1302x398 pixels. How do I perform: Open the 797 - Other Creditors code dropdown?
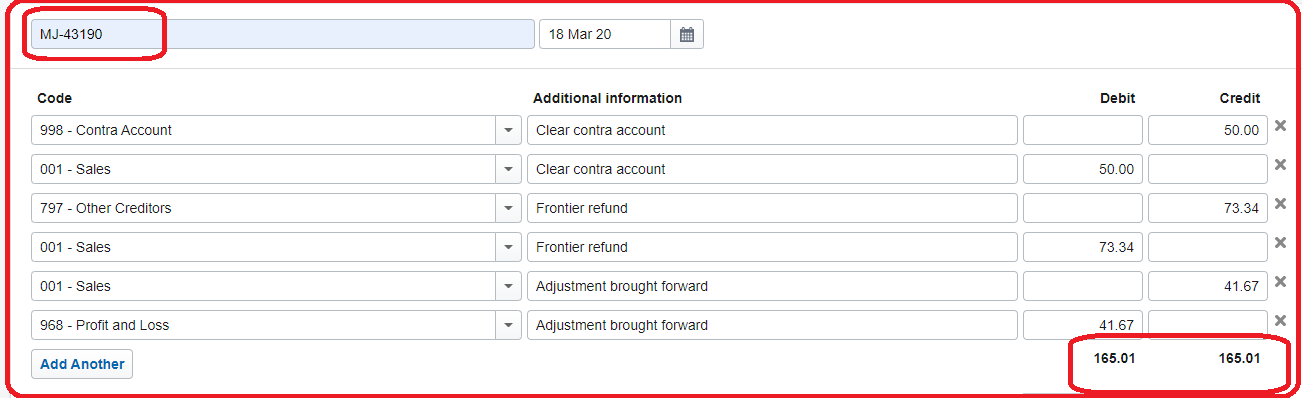[x=508, y=208]
